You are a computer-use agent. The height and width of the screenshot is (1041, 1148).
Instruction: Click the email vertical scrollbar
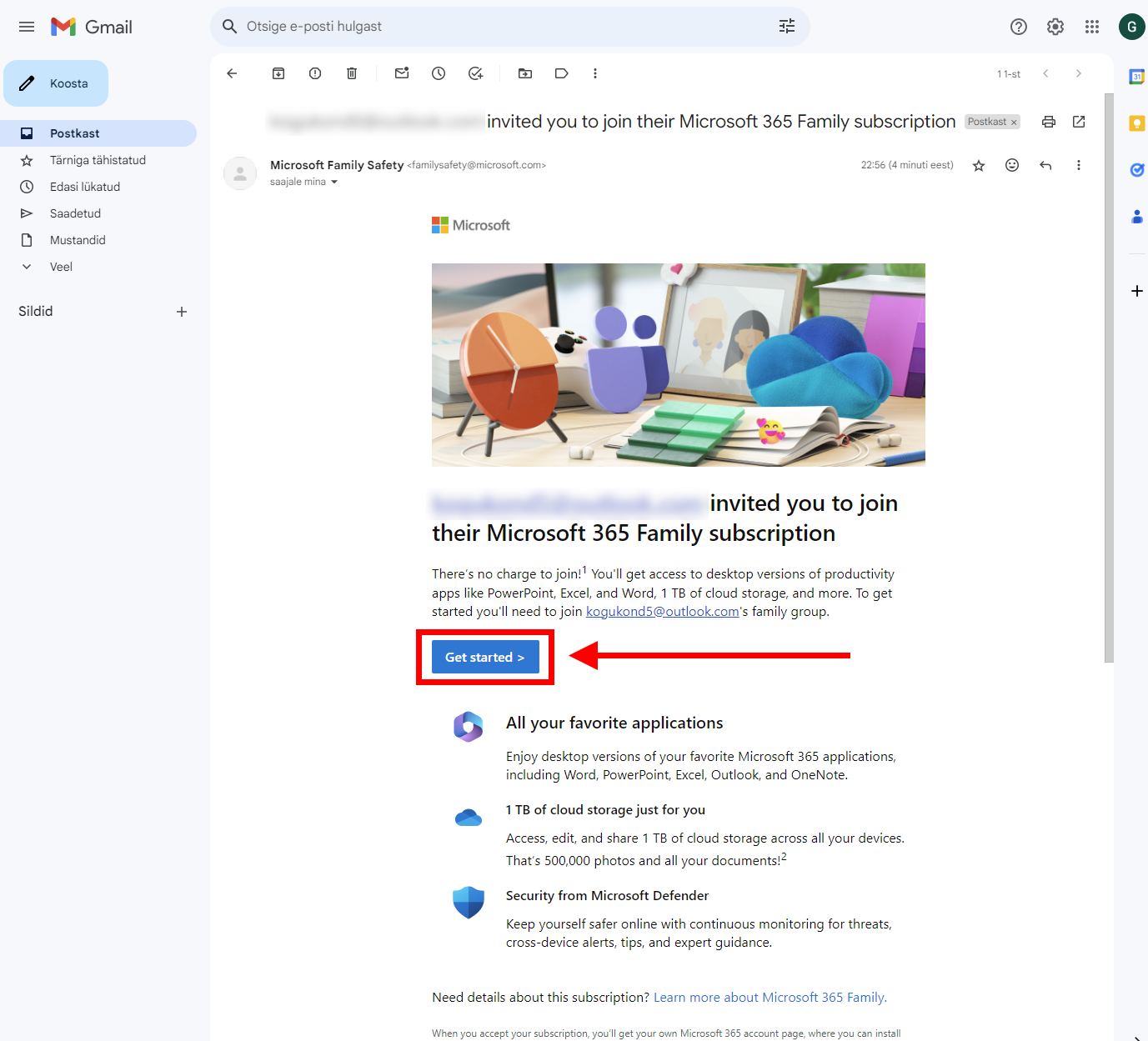pos(1109,378)
